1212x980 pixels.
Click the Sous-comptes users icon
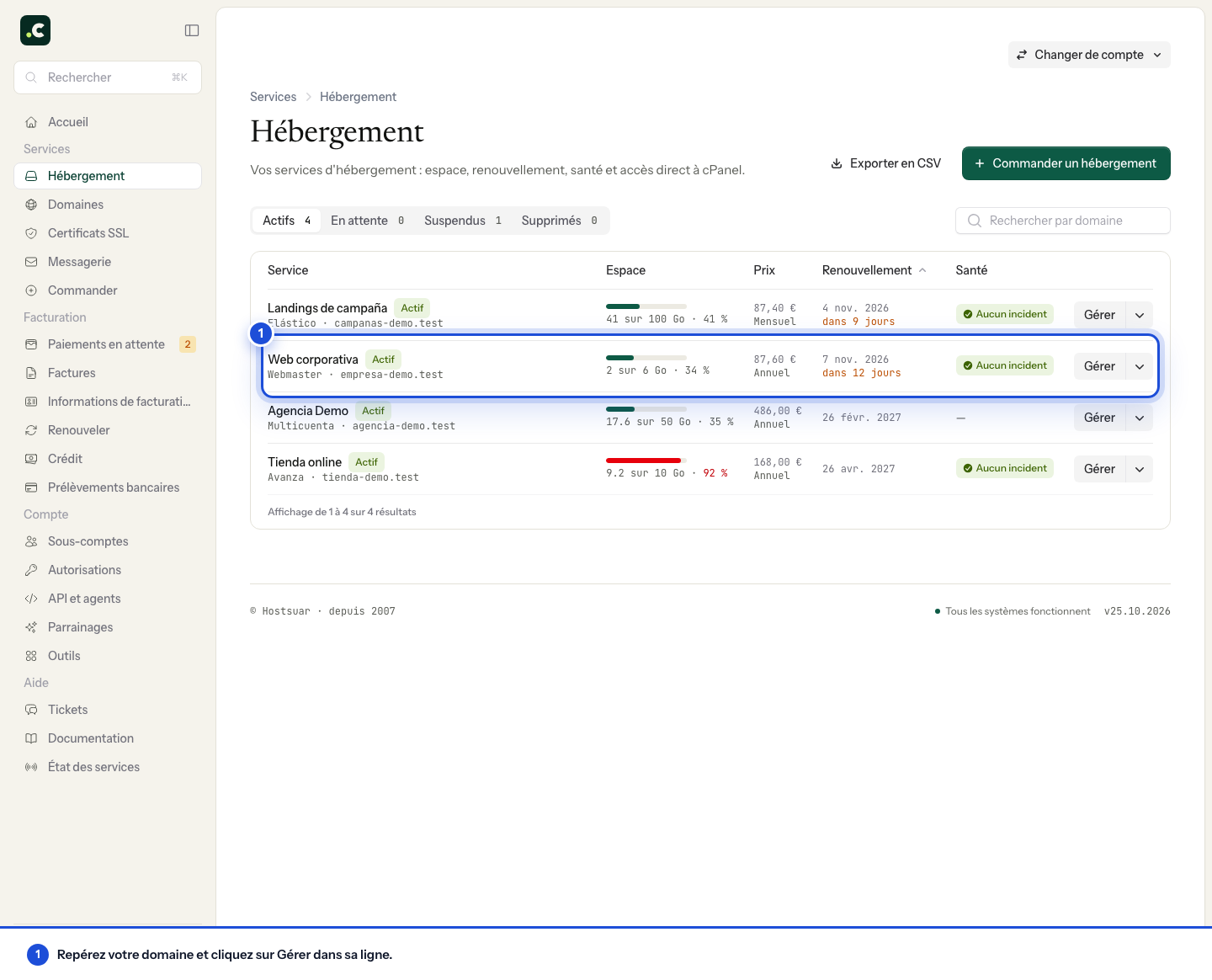[x=31, y=541]
